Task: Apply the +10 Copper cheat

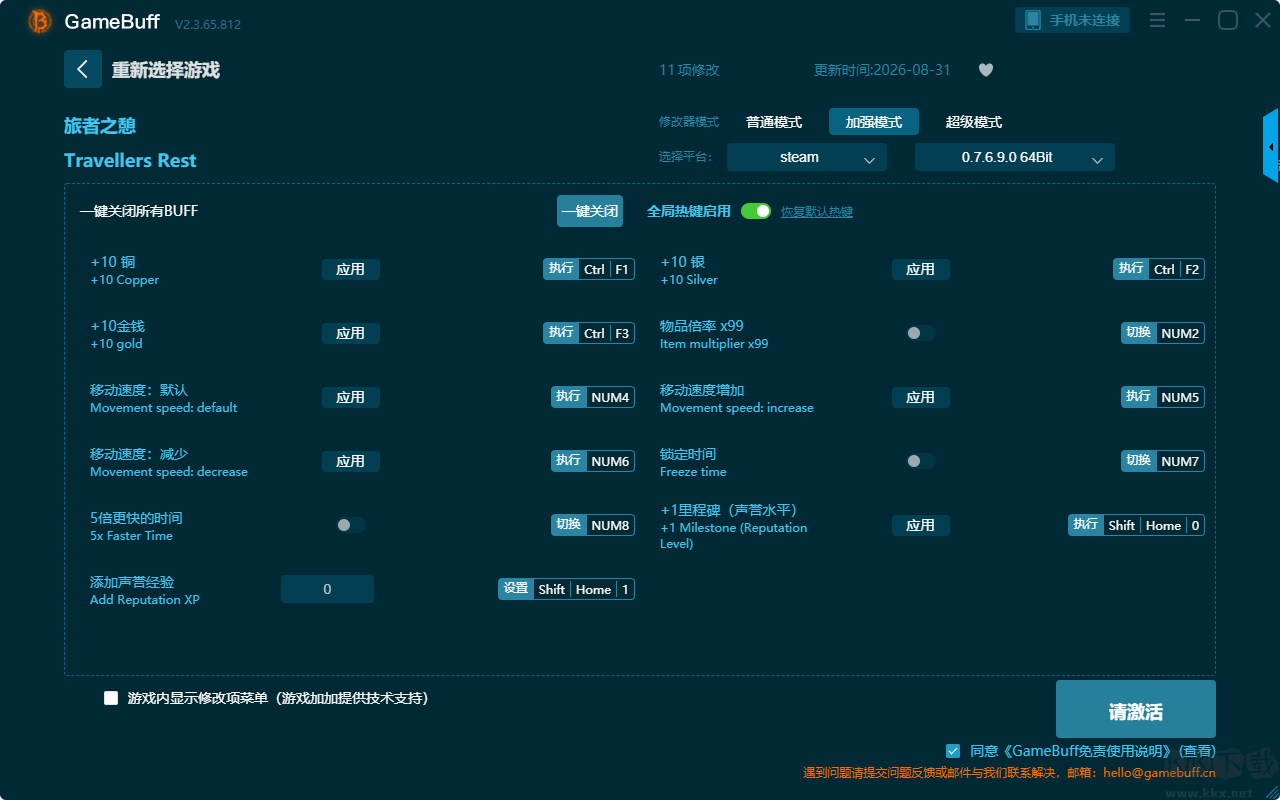Action: tap(351, 269)
